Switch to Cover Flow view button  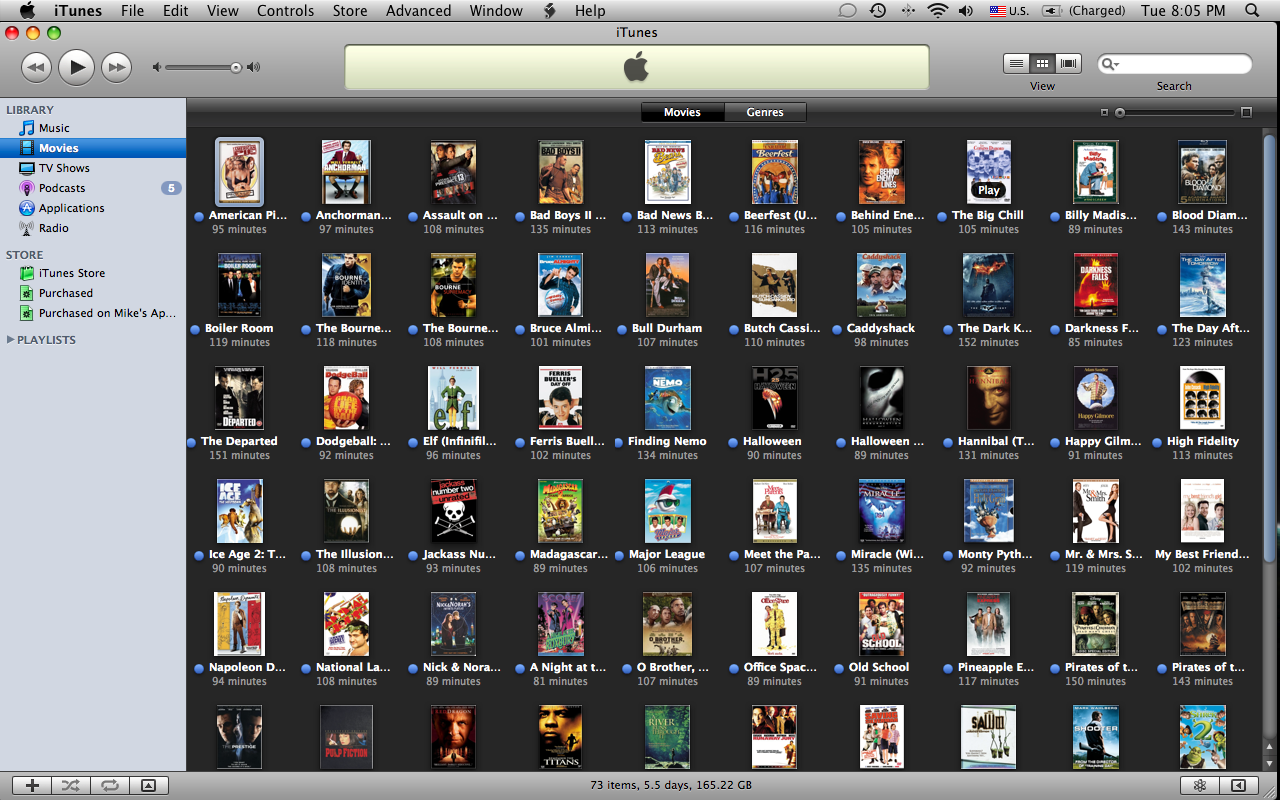[x=1069, y=63]
